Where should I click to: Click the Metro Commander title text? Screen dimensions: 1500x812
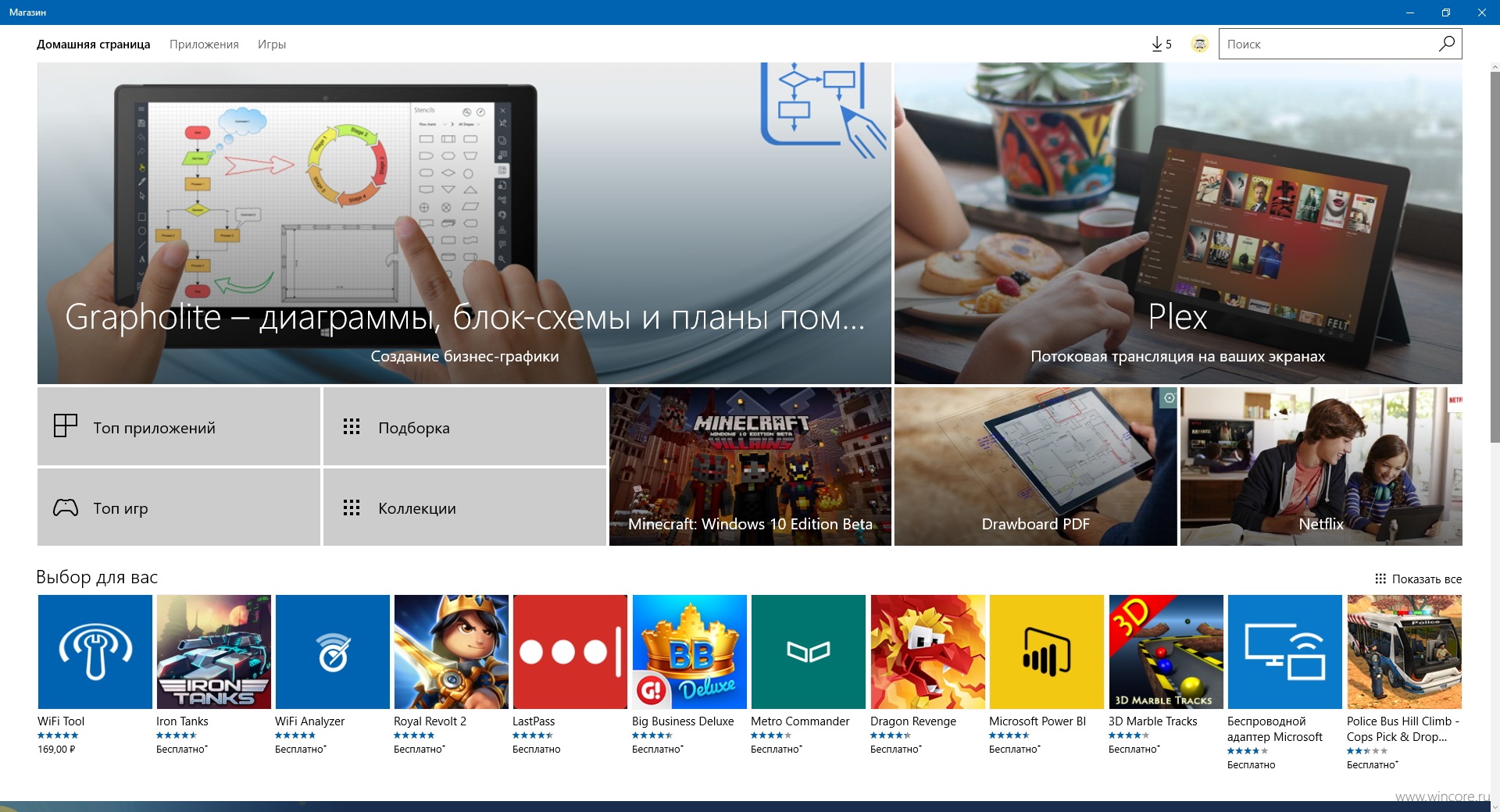pyautogui.click(x=800, y=721)
